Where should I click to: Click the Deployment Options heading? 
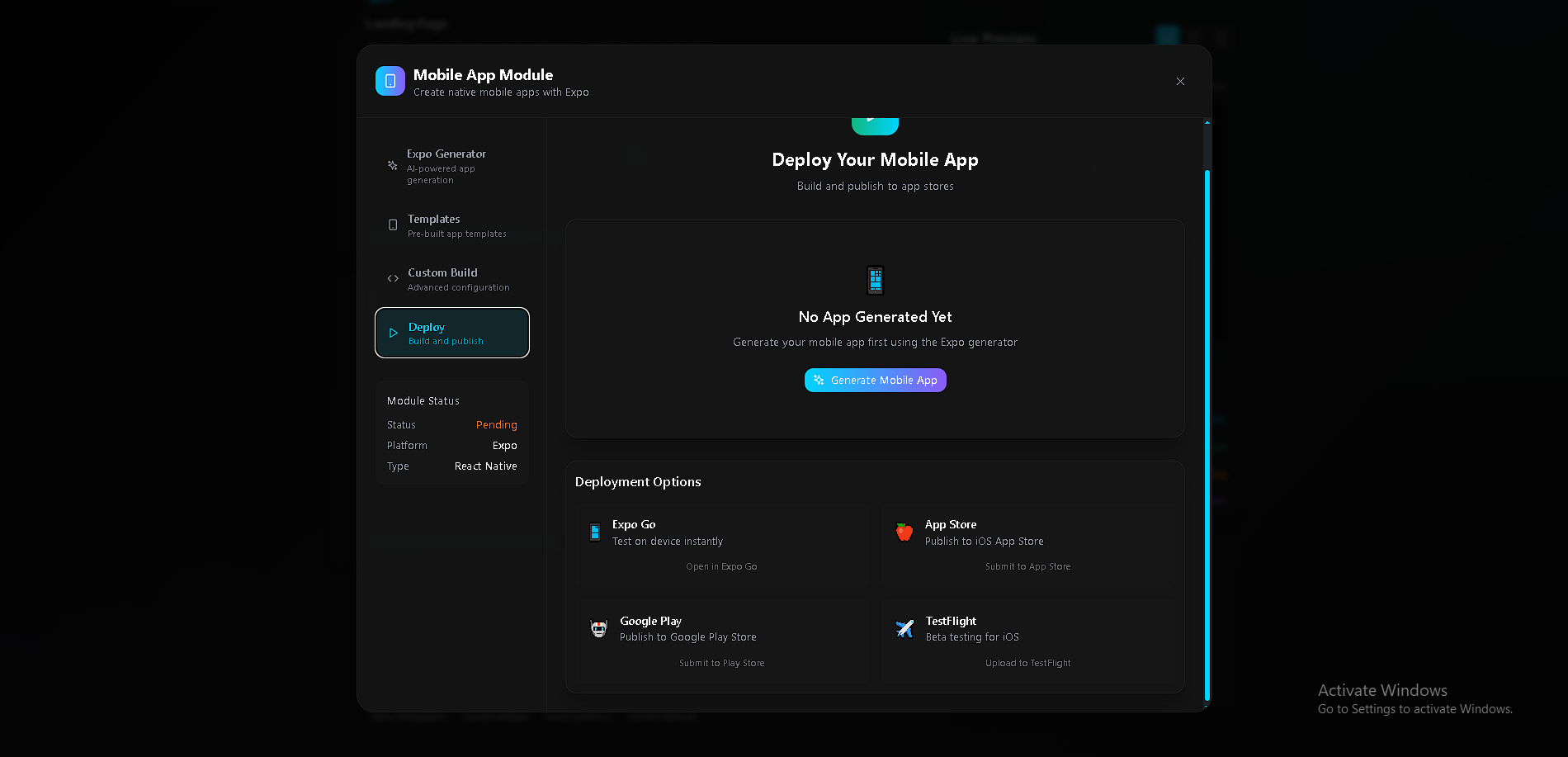[638, 481]
